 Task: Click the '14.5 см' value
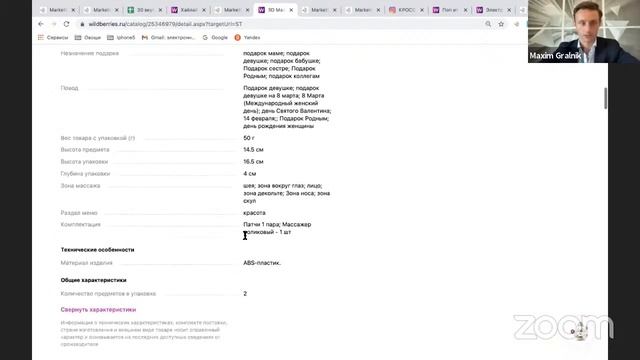pos(253,150)
